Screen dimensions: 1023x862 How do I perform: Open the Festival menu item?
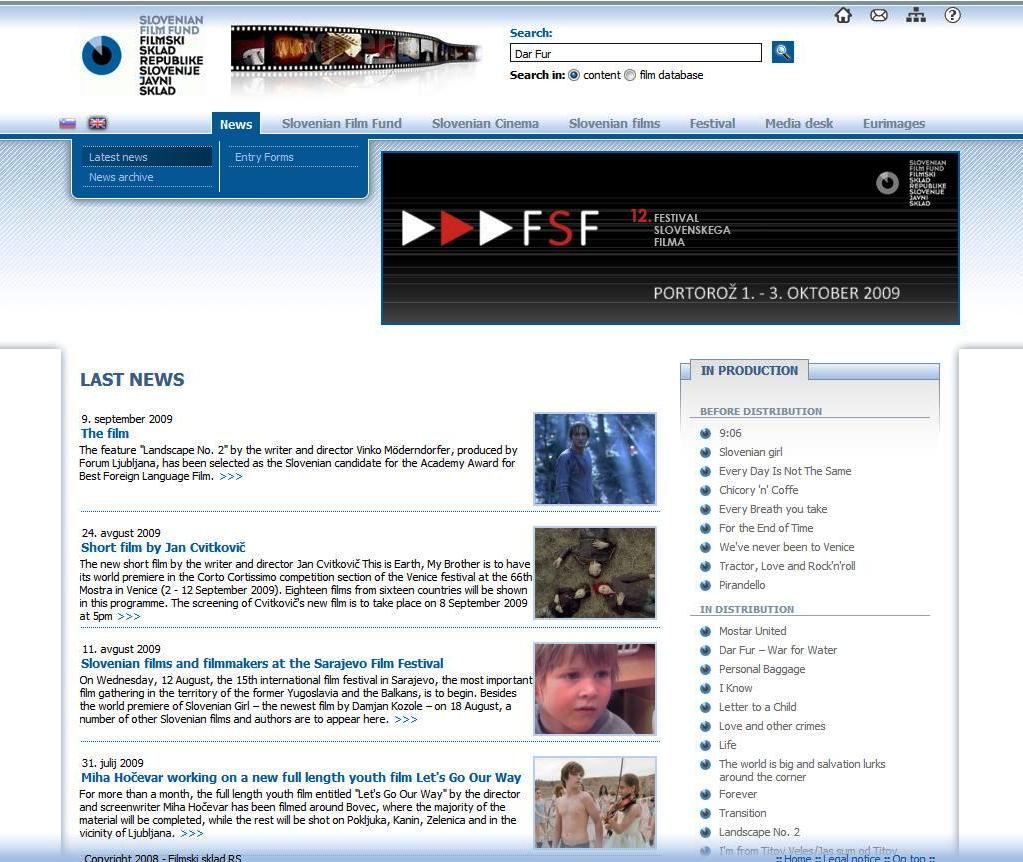point(712,124)
